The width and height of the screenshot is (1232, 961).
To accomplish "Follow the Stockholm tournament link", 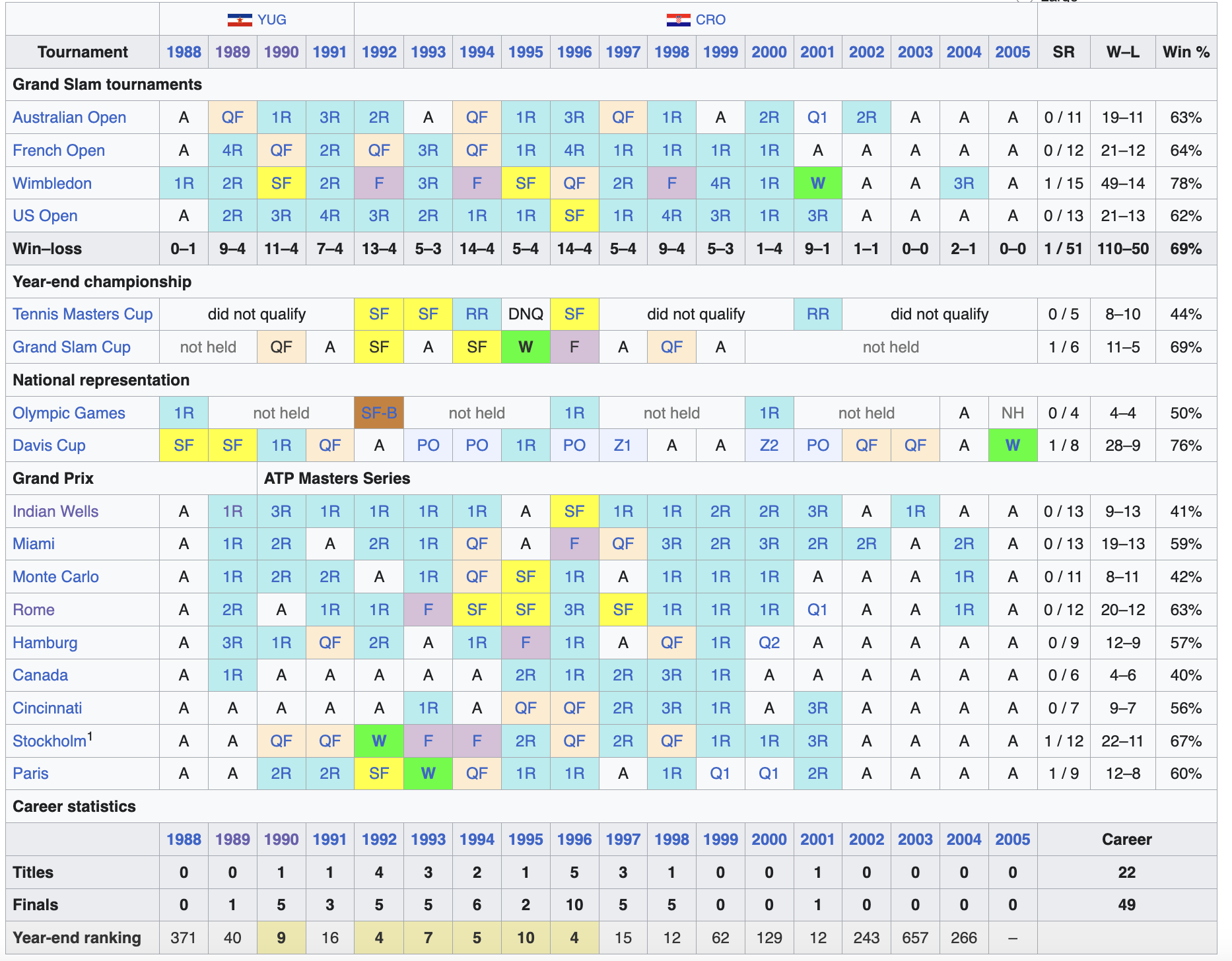I will (x=50, y=741).
